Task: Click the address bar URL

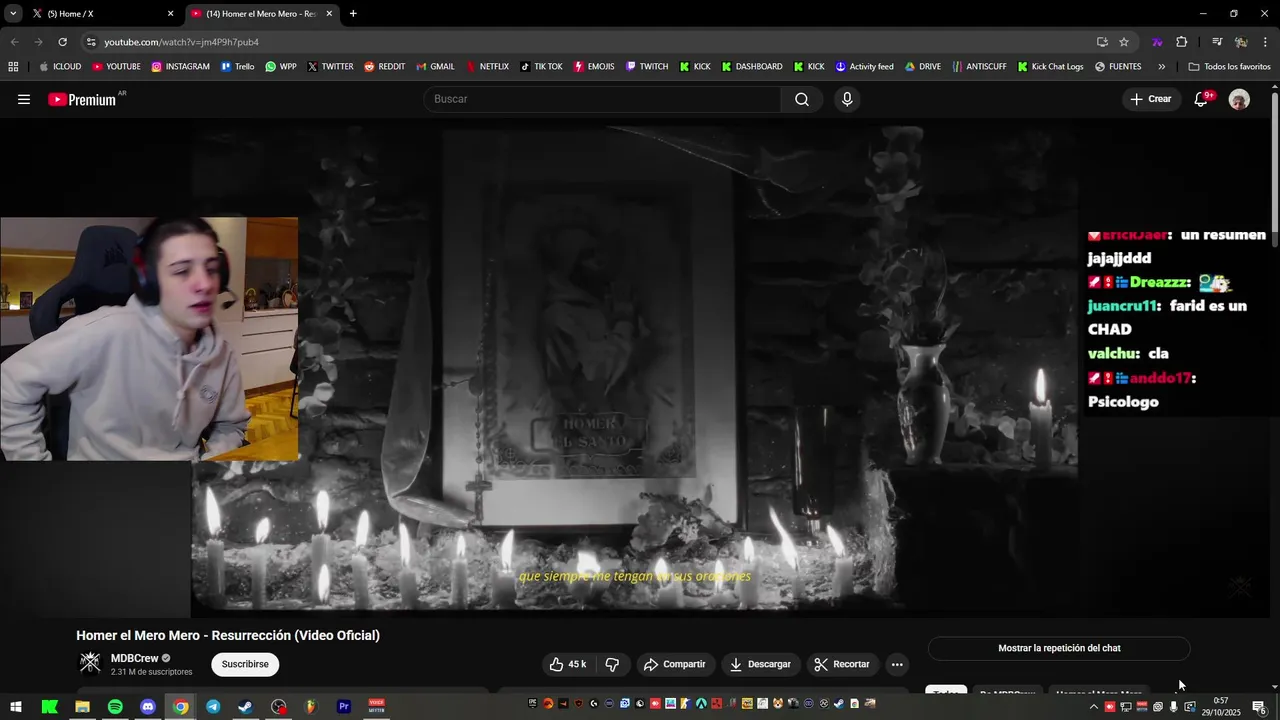Action: pyautogui.click(x=181, y=42)
